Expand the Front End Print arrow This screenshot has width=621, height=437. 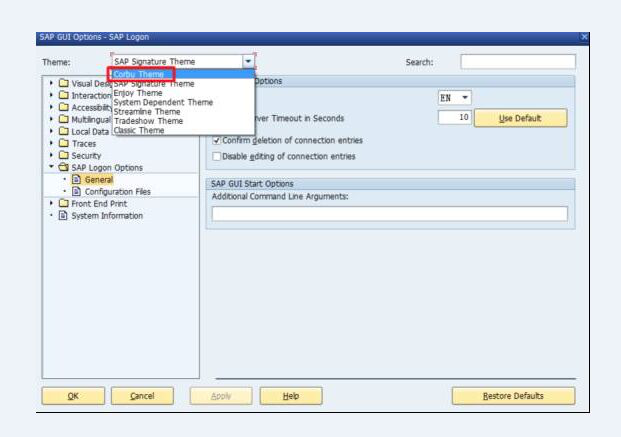point(51,203)
